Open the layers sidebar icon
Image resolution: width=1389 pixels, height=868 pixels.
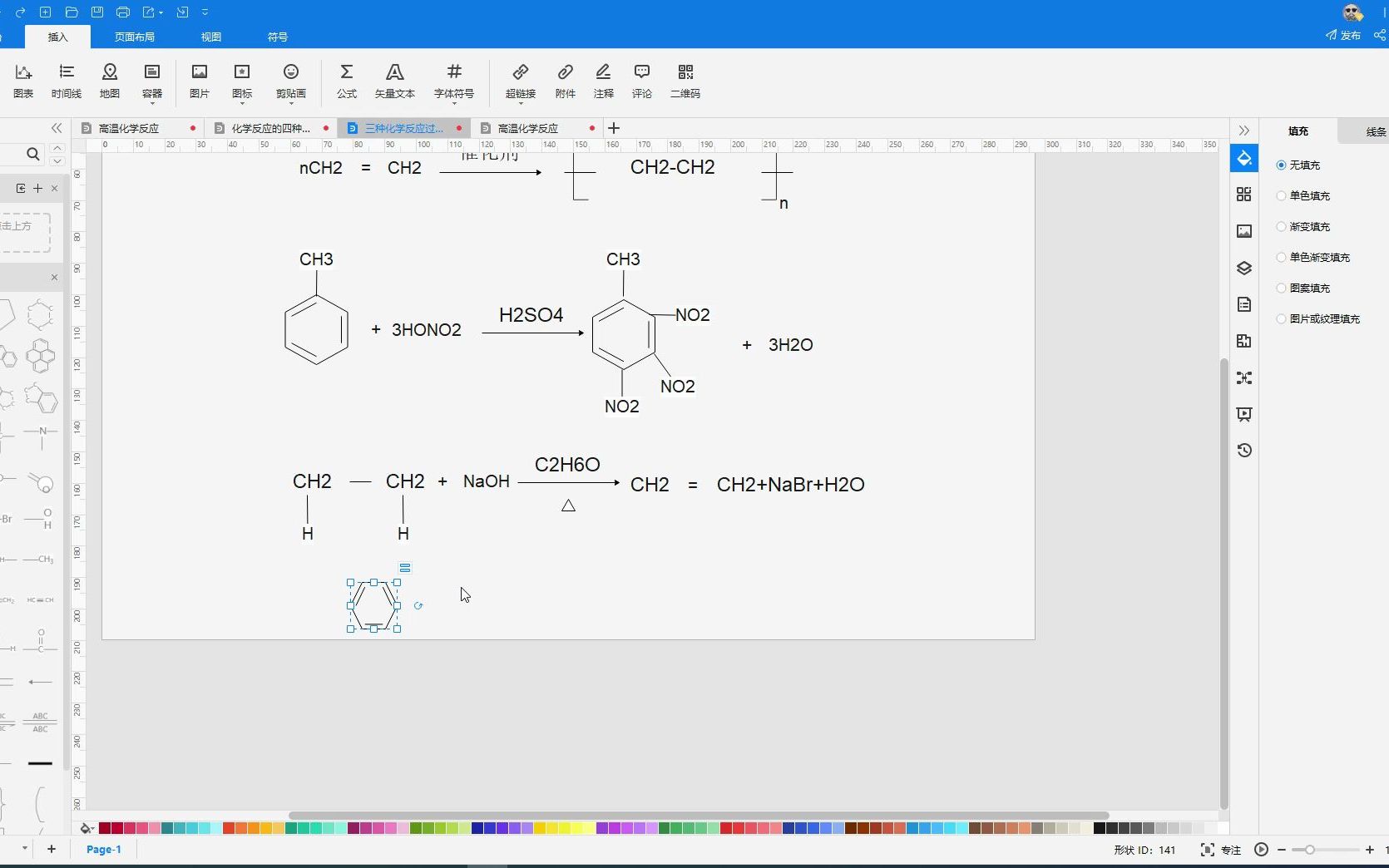point(1244,268)
